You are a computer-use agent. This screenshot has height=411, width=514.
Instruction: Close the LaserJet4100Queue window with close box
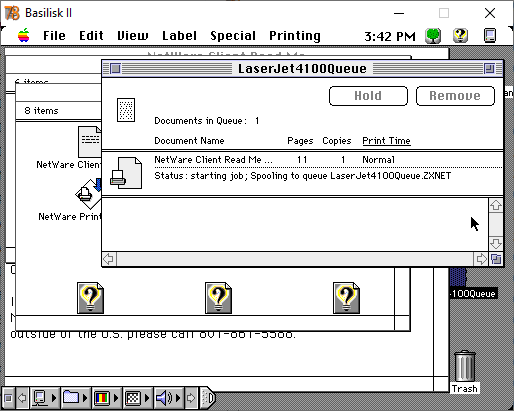pyautogui.click(x=115, y=69)
